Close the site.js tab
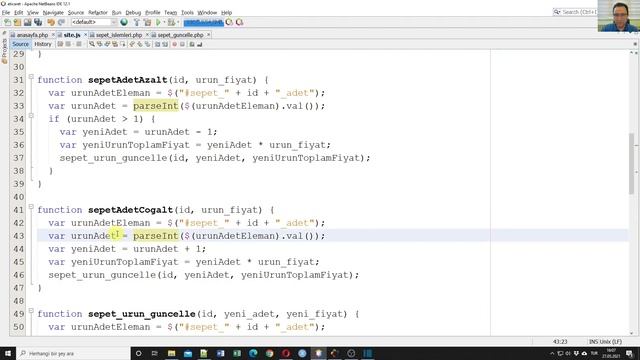The width and height of the screenshot is (640, 360). click(85, 35)
